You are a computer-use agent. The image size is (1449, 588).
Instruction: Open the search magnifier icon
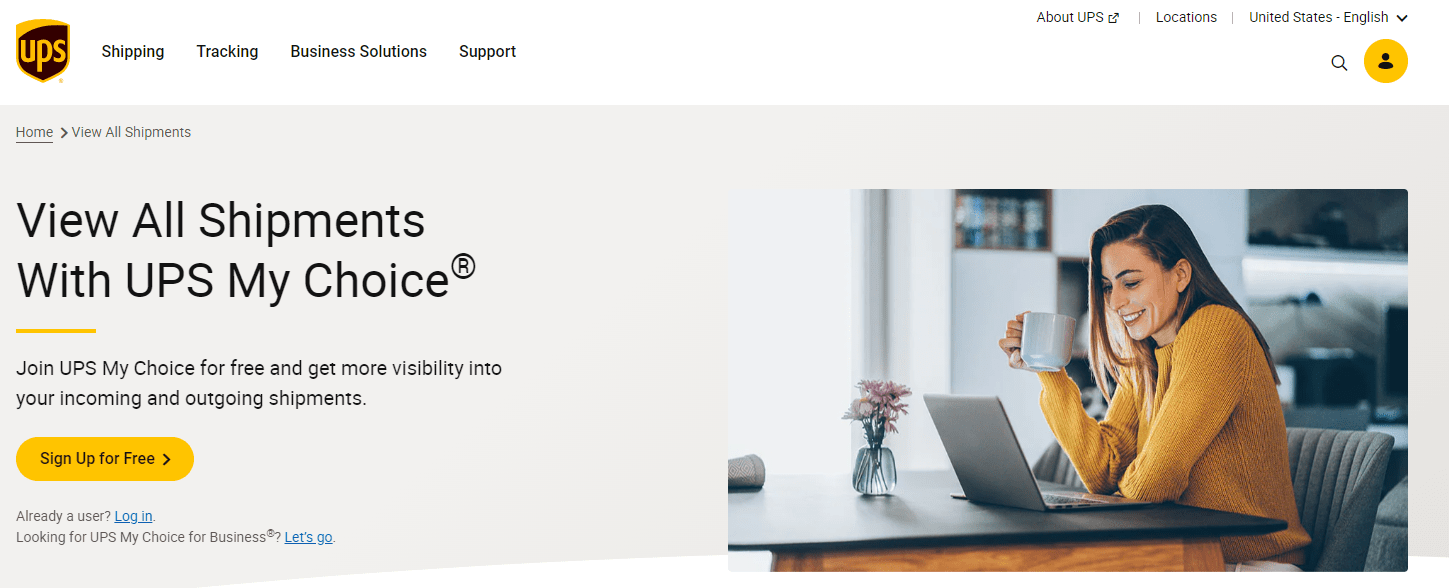1339,63
